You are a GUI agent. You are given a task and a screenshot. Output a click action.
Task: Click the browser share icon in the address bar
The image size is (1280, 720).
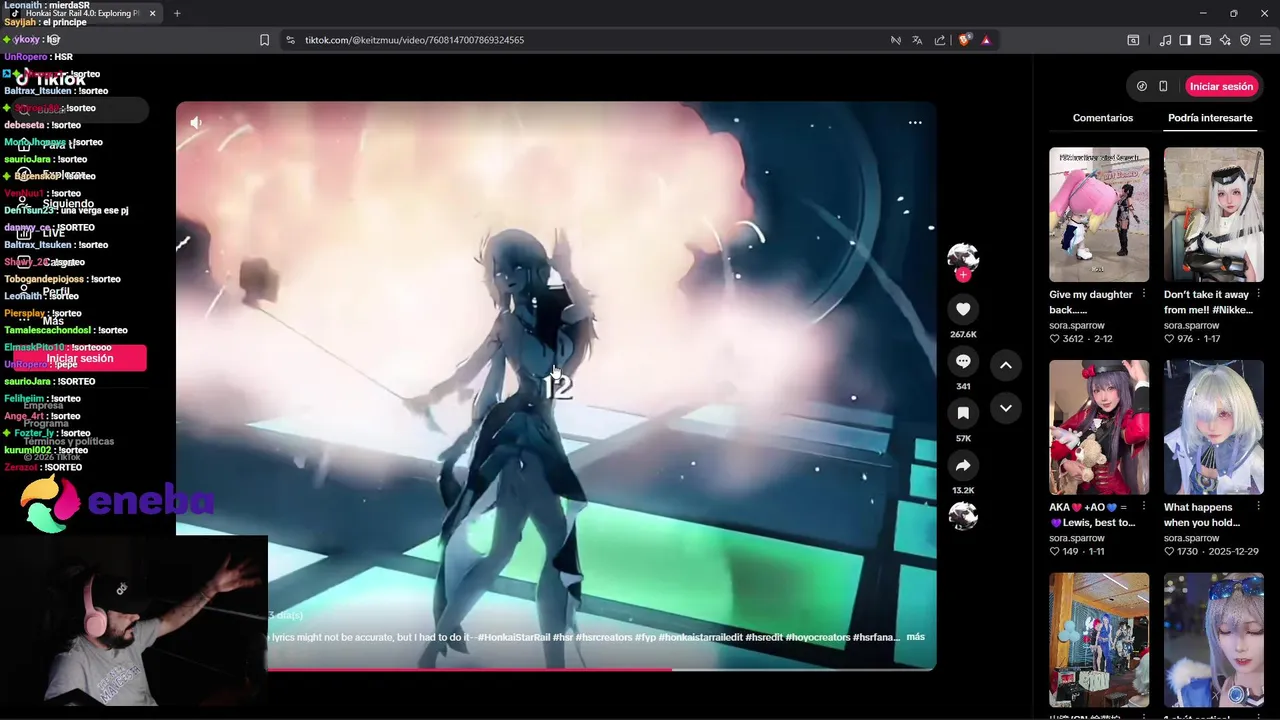coord(940,40)
